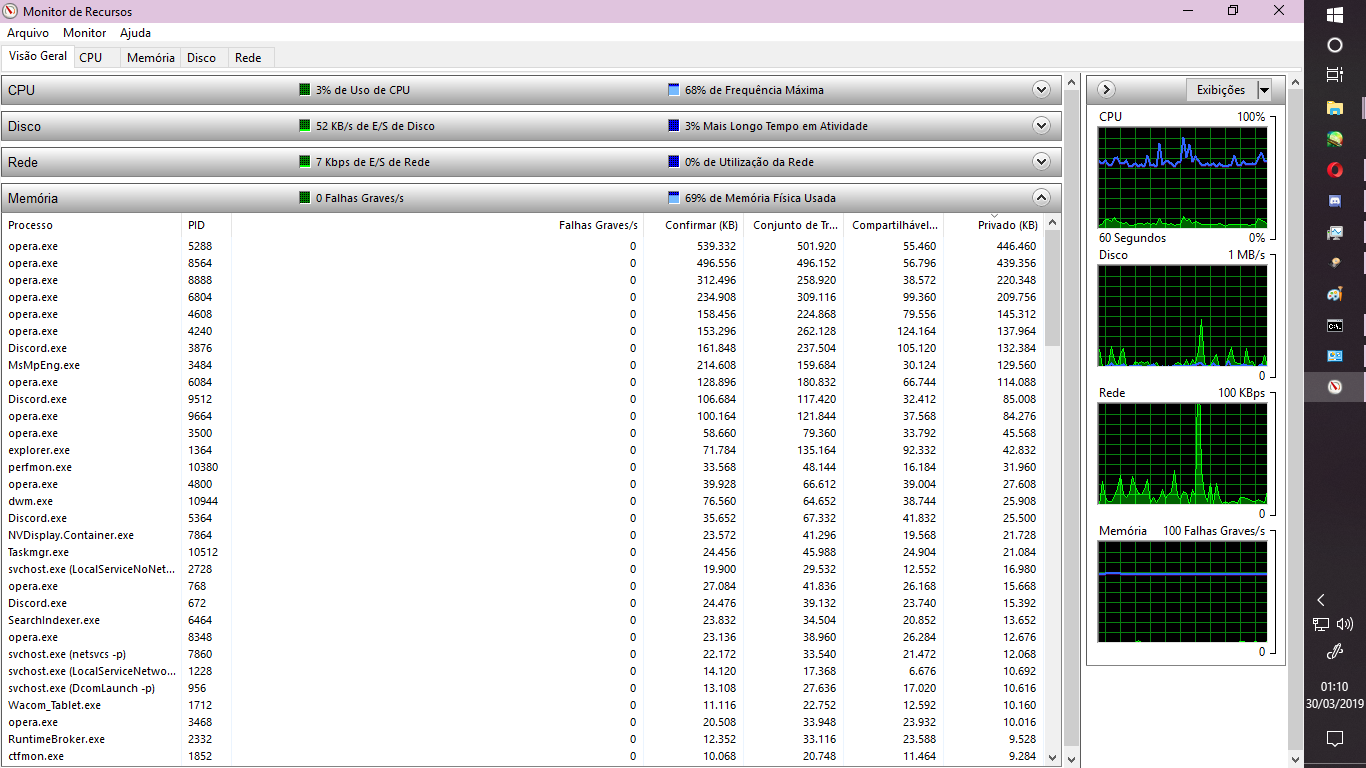Sort by Confirmar (KB) column header
Viewport: 1366px width, 768px height.
click(693, 225)
